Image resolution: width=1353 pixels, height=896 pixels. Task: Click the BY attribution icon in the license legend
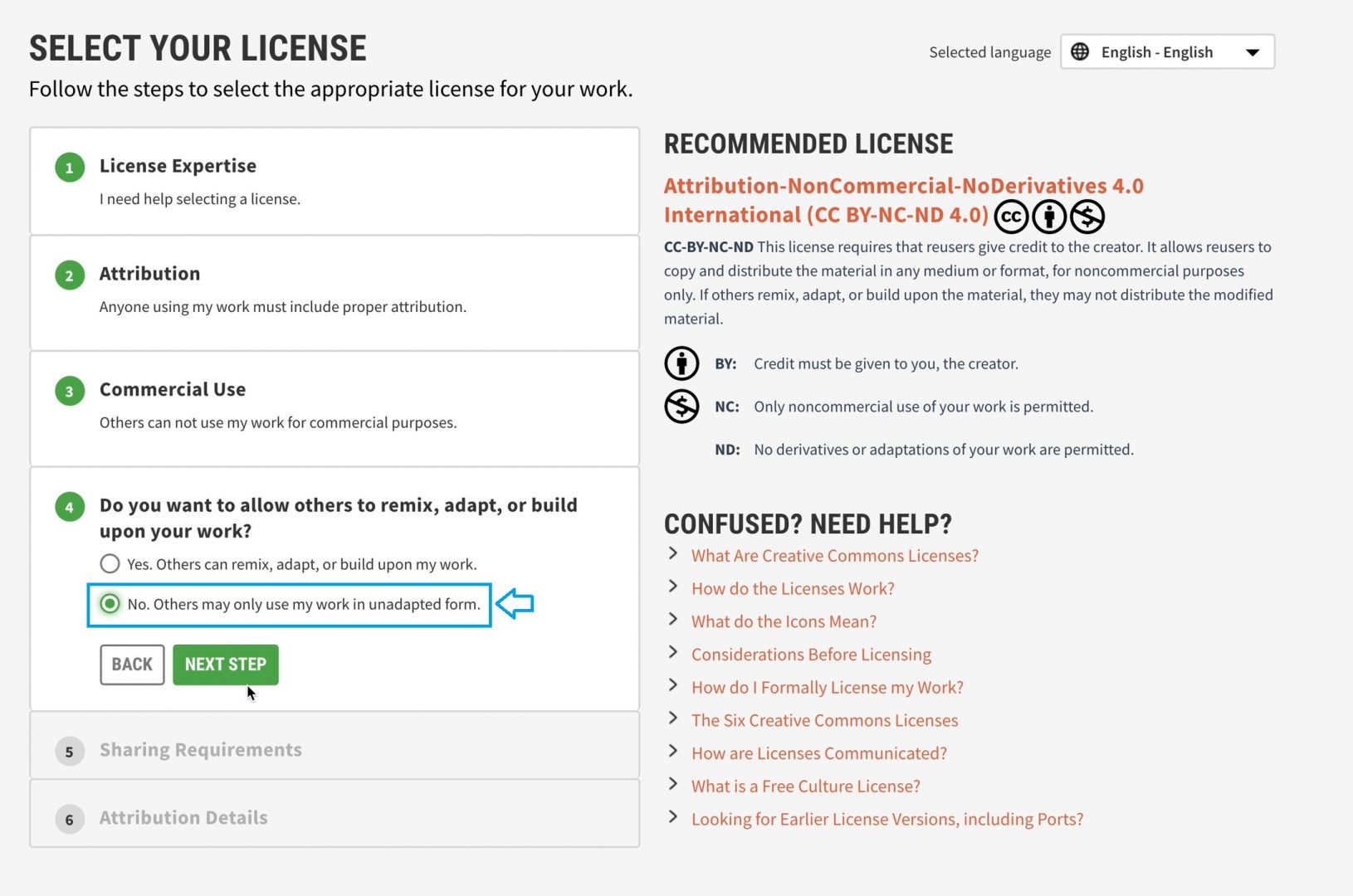coord(681,363)
